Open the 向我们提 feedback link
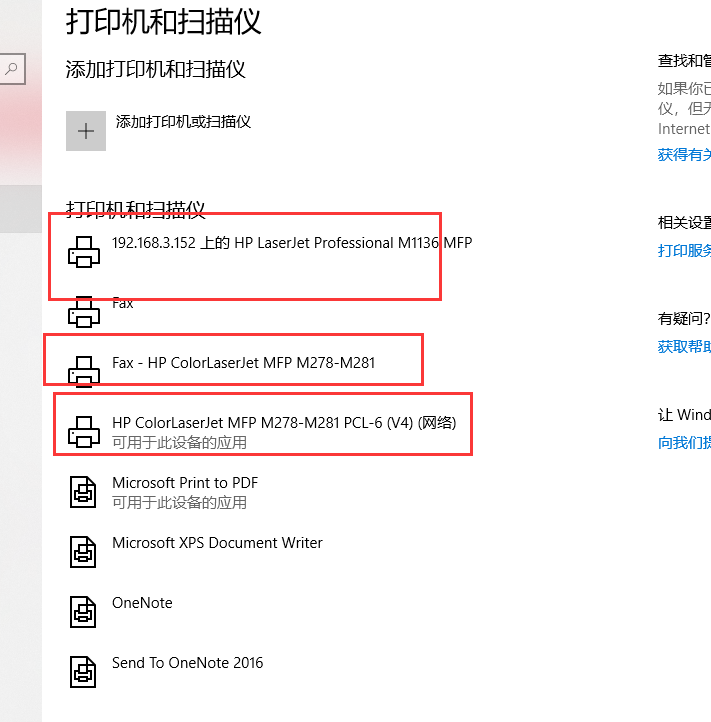The height and width of the screenshot is (722, 711). [684, 443]
